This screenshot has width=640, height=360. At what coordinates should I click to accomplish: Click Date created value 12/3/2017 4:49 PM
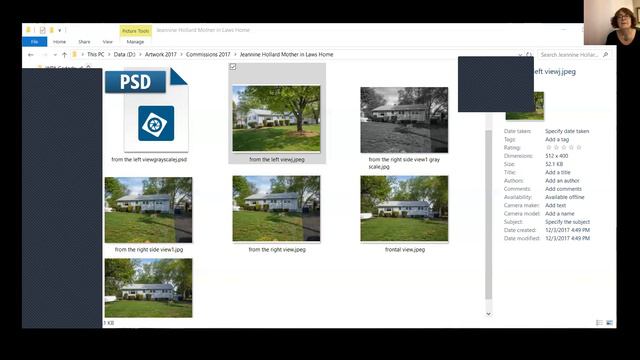click(567, 230)
